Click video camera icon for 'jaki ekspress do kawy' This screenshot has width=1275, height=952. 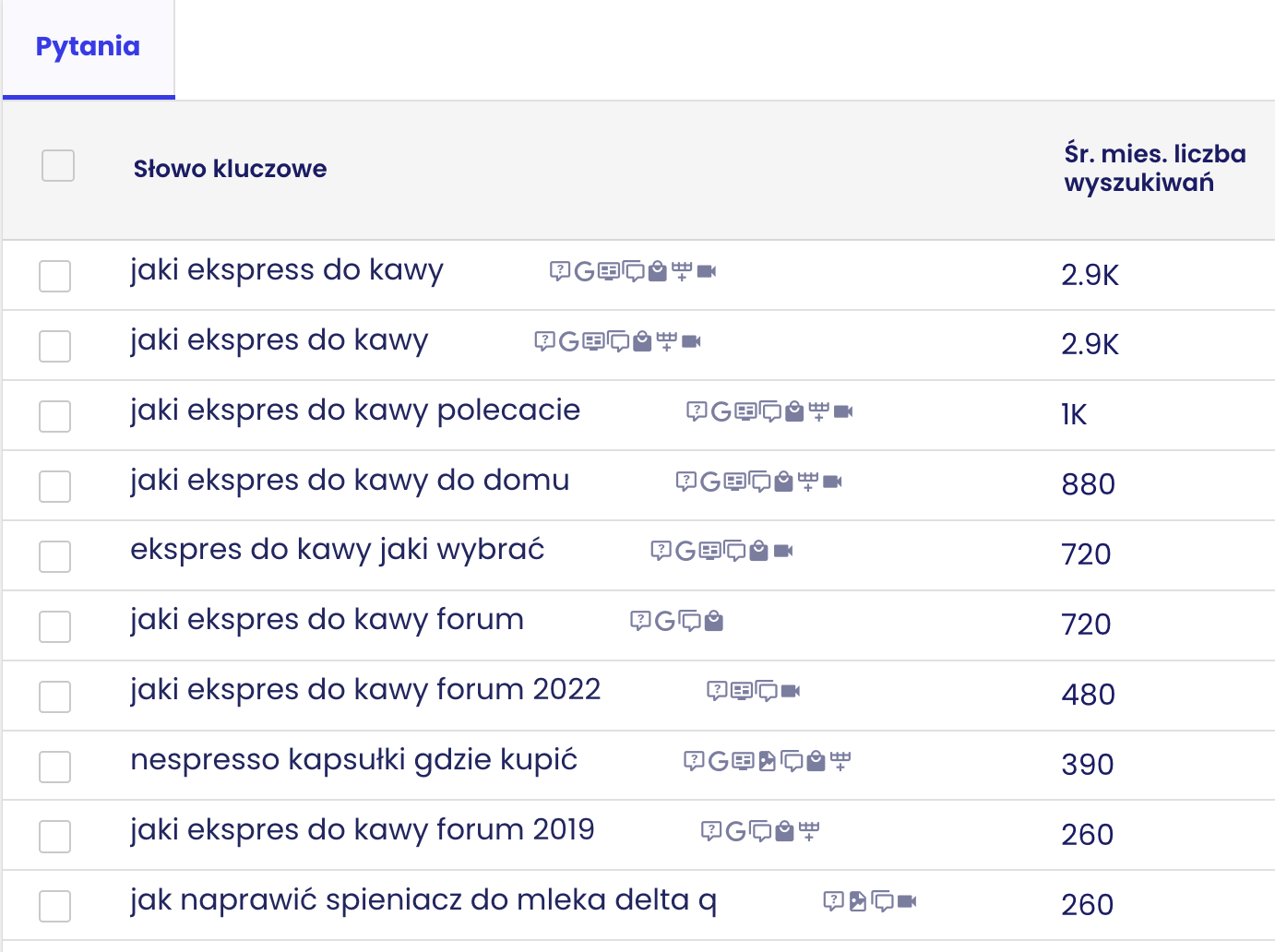[x=707, y=271]
